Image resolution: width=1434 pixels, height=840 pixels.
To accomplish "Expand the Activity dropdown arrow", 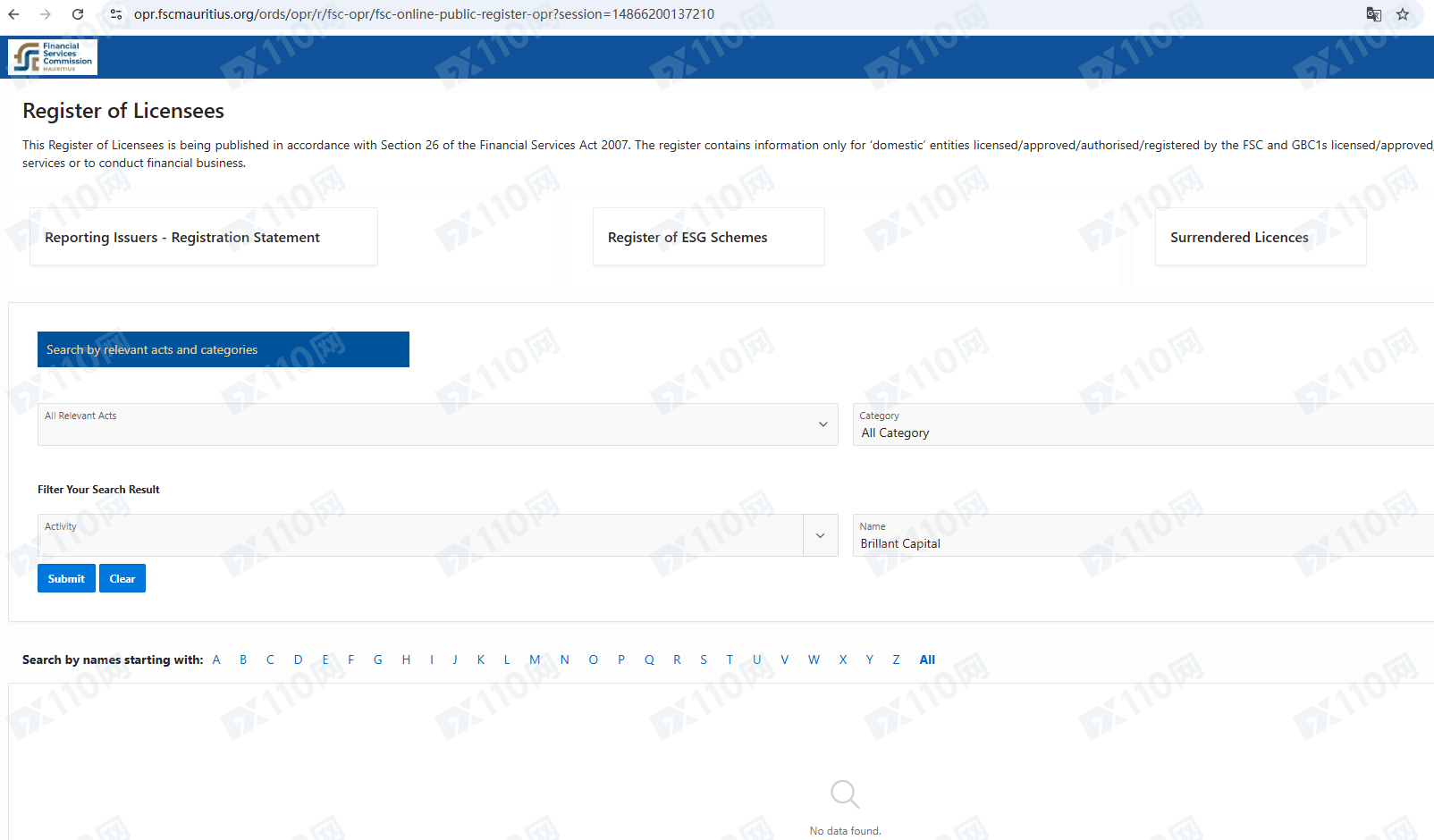I will click(820, 535).
